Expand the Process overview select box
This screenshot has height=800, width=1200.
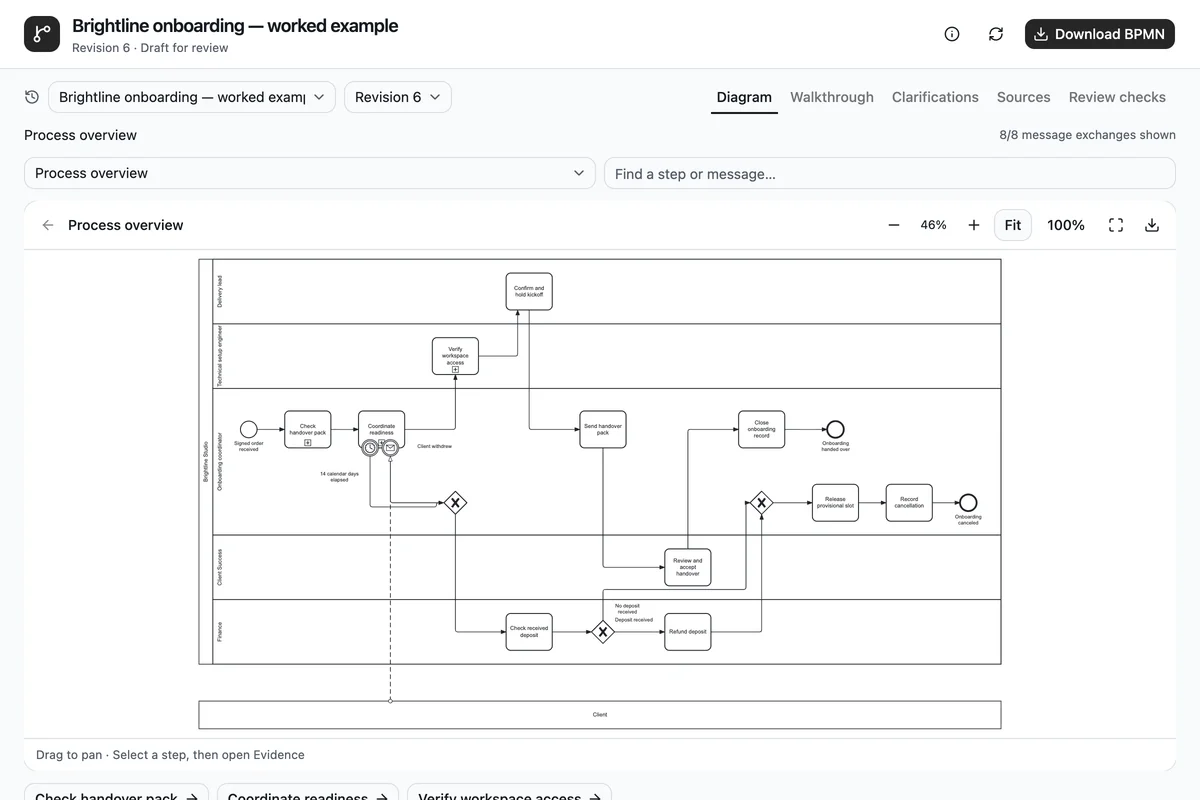(x=310, y=173)
